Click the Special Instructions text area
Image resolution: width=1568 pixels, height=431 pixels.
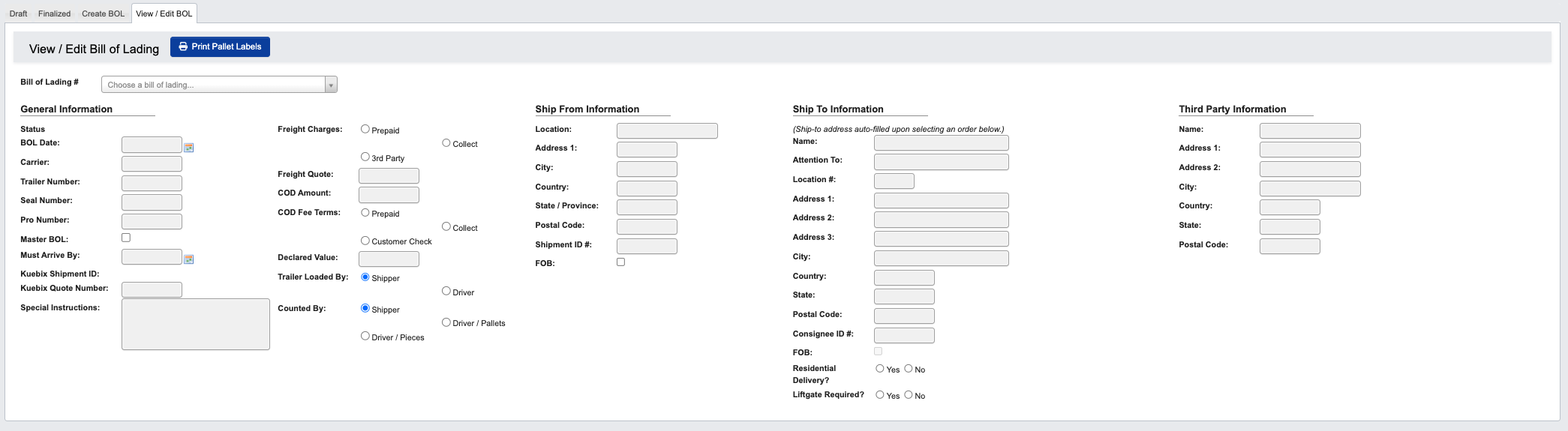click(196, 324)
